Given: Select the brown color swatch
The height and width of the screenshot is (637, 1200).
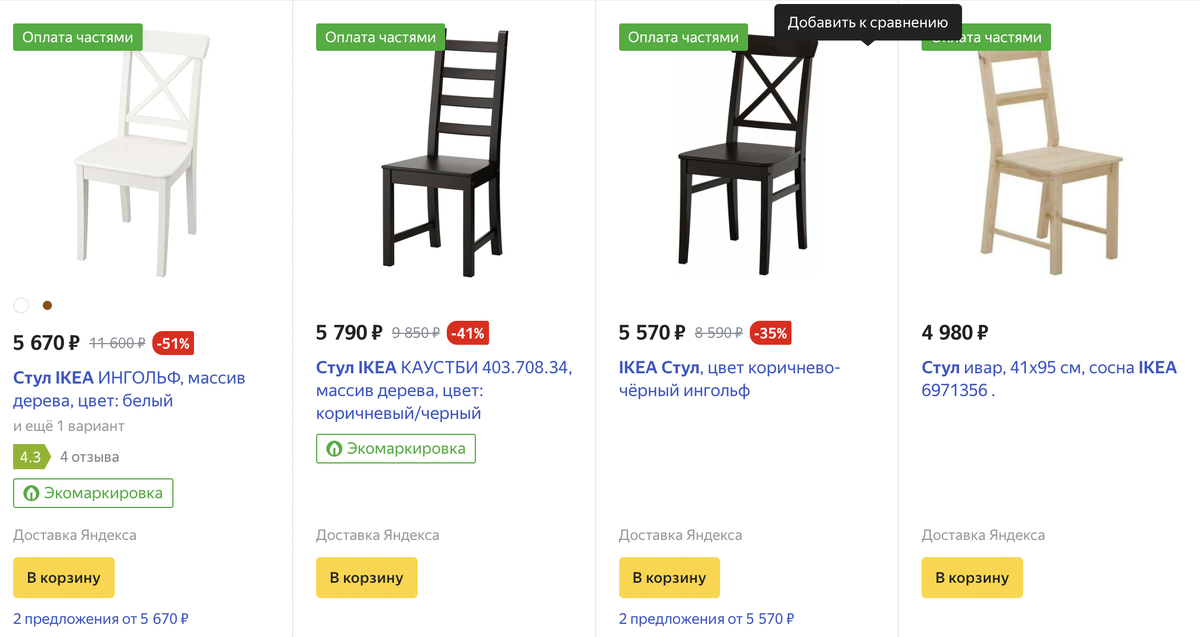Looking at the screenshot, I should 47,305.
